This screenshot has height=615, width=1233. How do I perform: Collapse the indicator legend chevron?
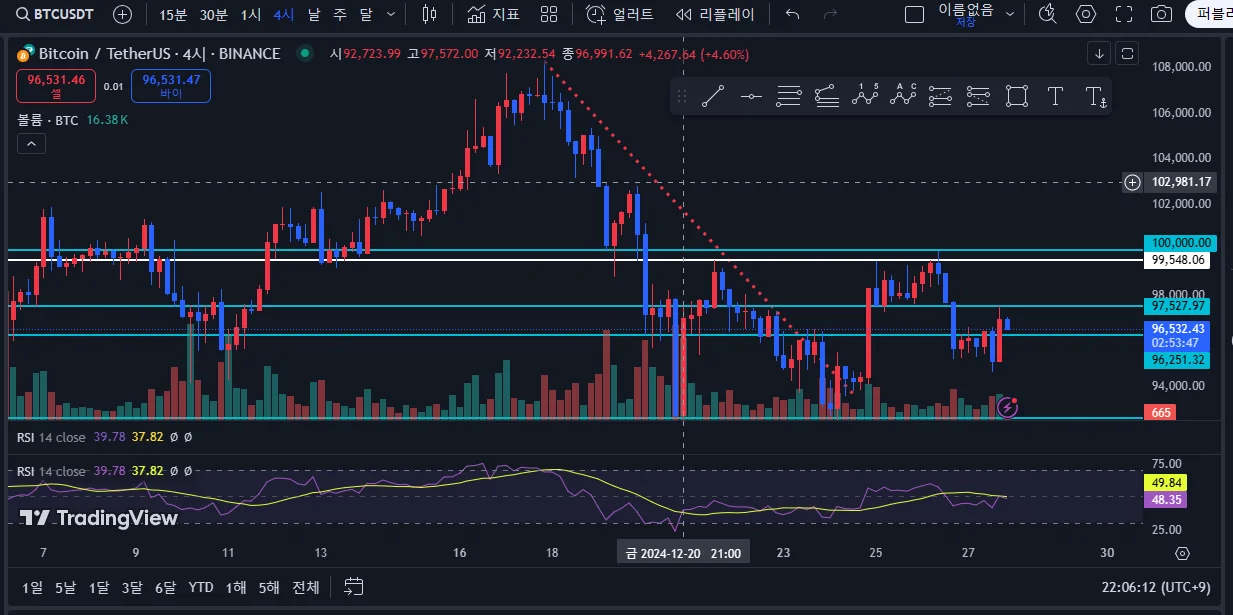tap(31, 144)
